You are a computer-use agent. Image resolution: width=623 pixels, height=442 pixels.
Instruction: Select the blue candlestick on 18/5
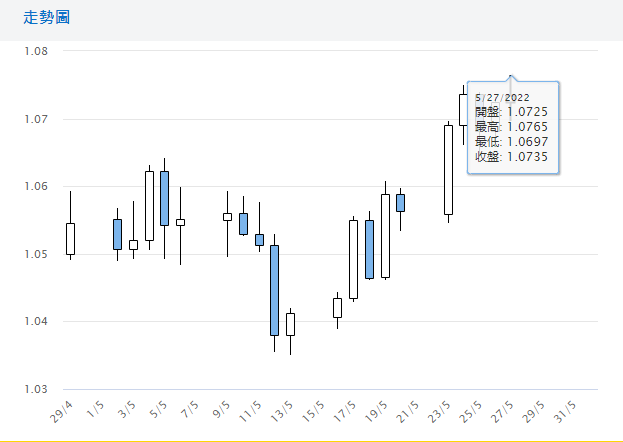click(369, 249)
